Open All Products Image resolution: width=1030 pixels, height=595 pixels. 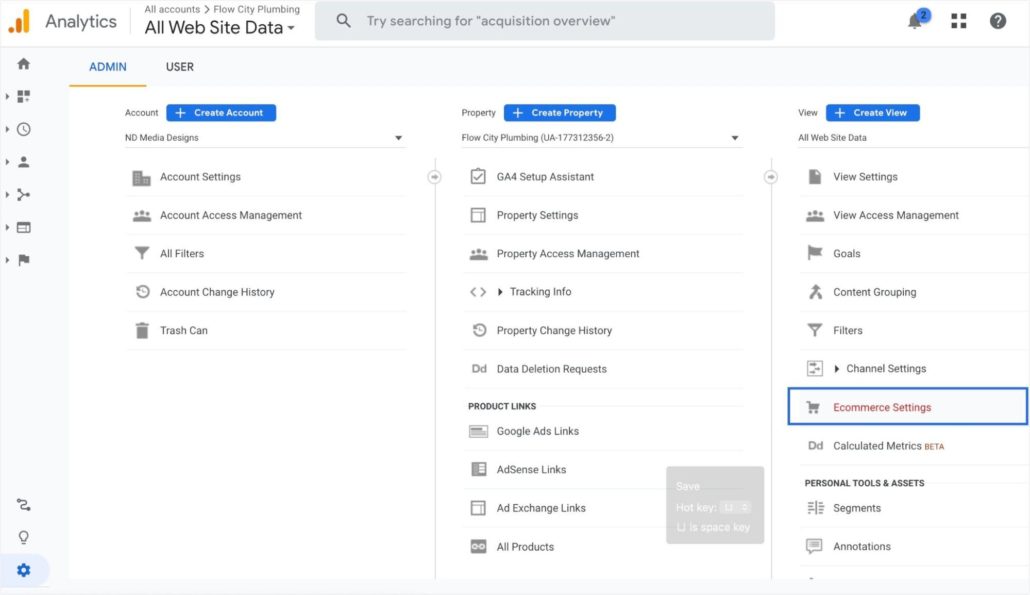(525, 547)
